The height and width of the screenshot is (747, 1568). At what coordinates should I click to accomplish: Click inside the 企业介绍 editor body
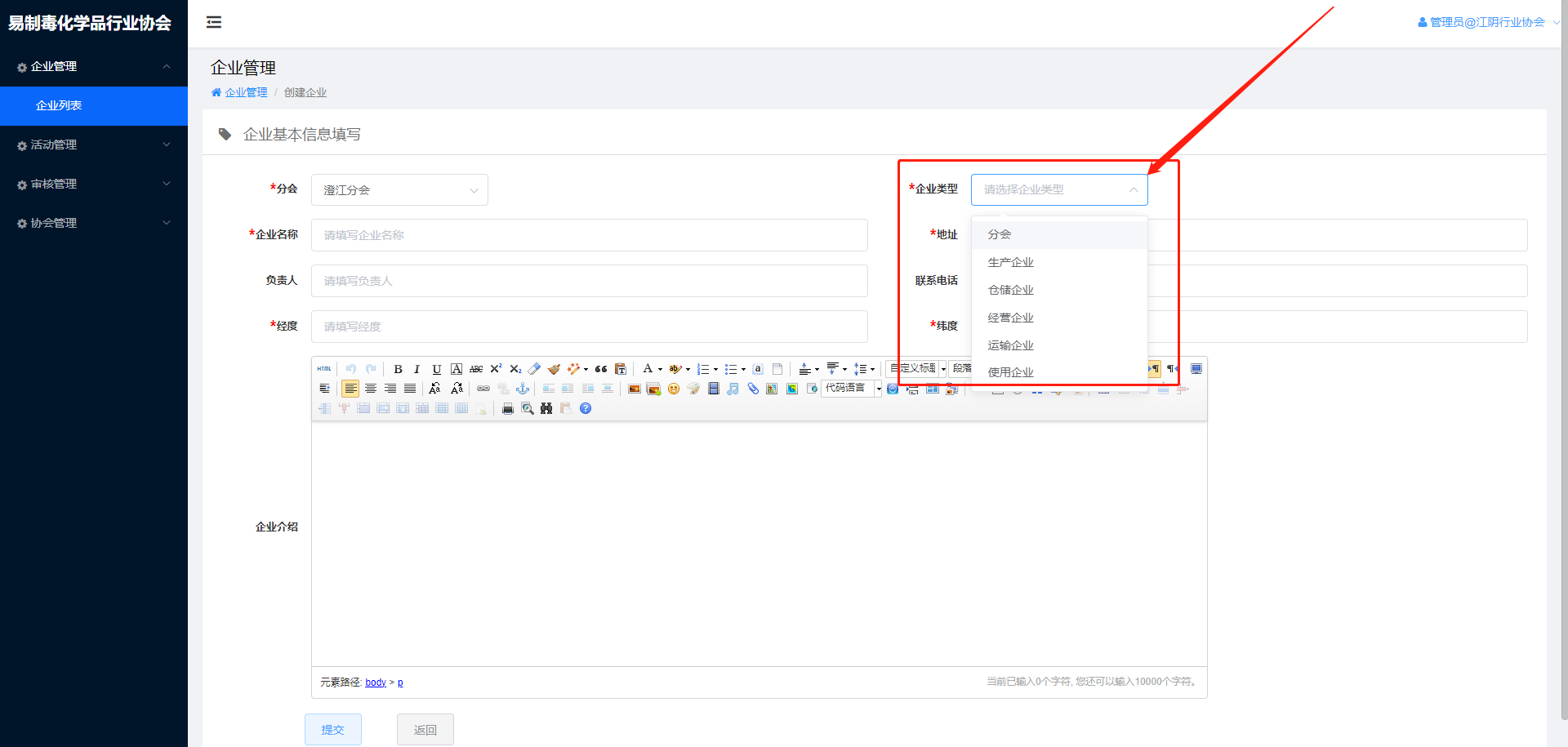tap(759, 544)
